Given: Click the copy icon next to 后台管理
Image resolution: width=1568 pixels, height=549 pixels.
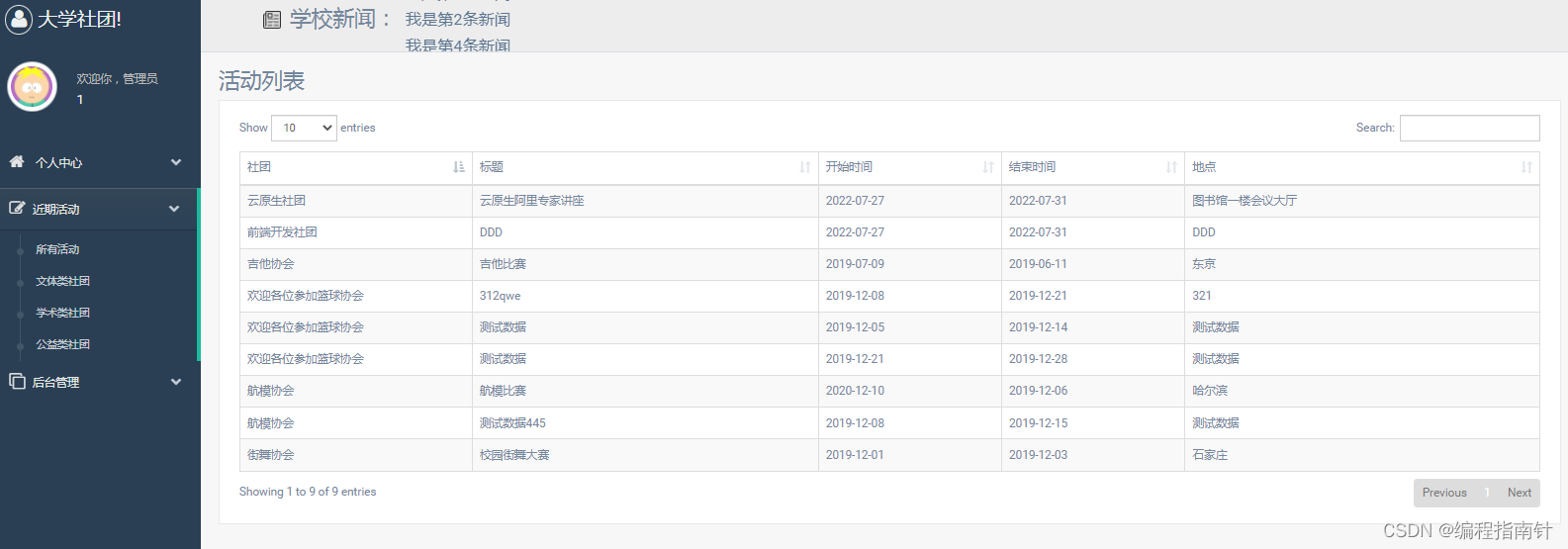Looking at the screenshot, I should point(17,381).
